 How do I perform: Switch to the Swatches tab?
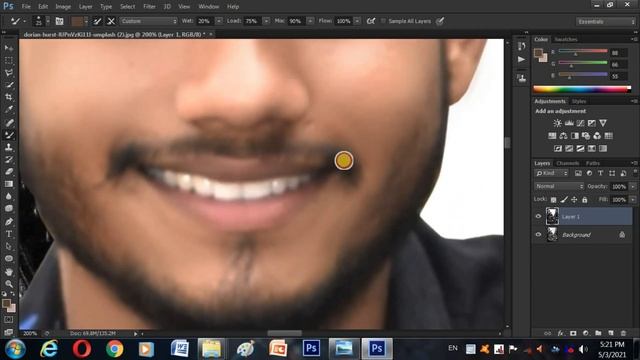[x=566, y=40]
